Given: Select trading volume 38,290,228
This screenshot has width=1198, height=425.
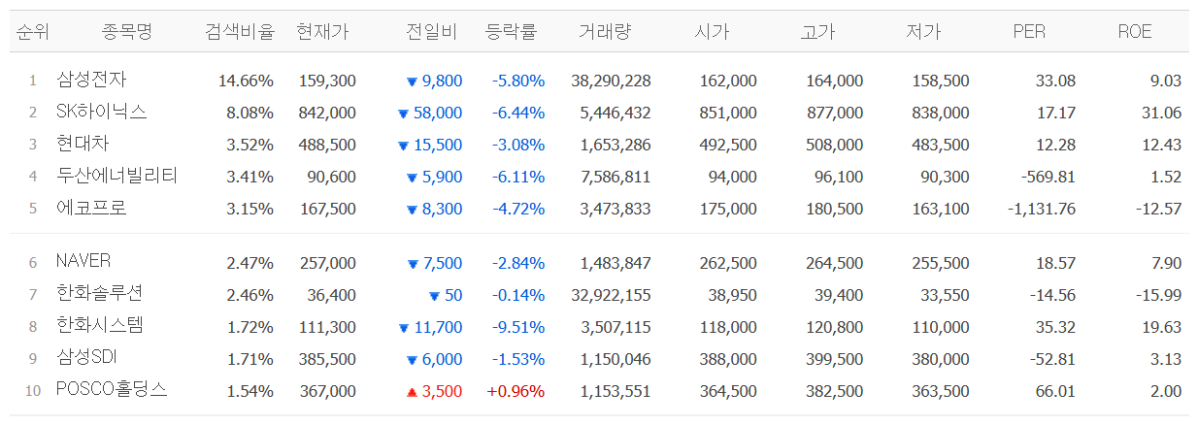Looking at the screenshot, I should coord(610,80).
